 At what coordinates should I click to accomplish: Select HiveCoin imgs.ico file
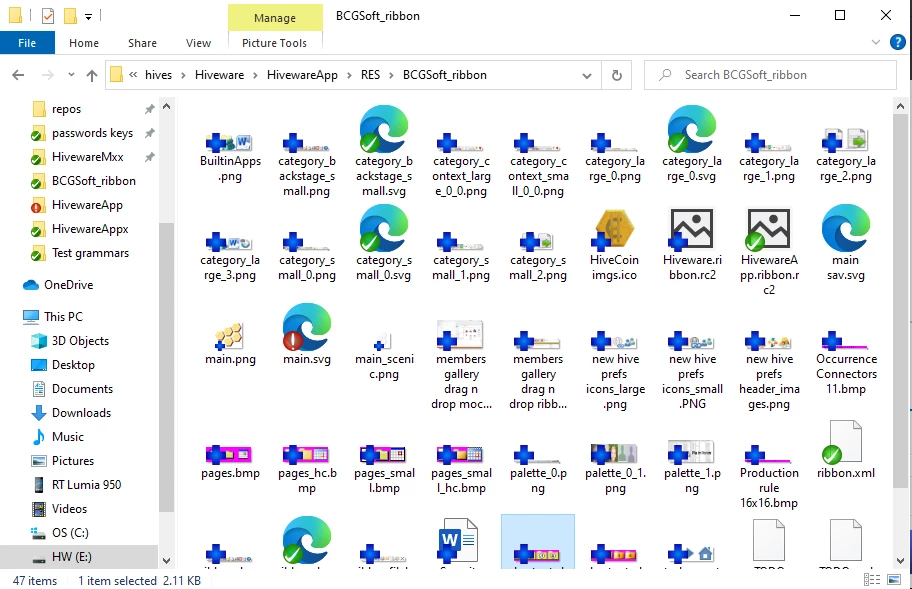(x=614, y=244)
